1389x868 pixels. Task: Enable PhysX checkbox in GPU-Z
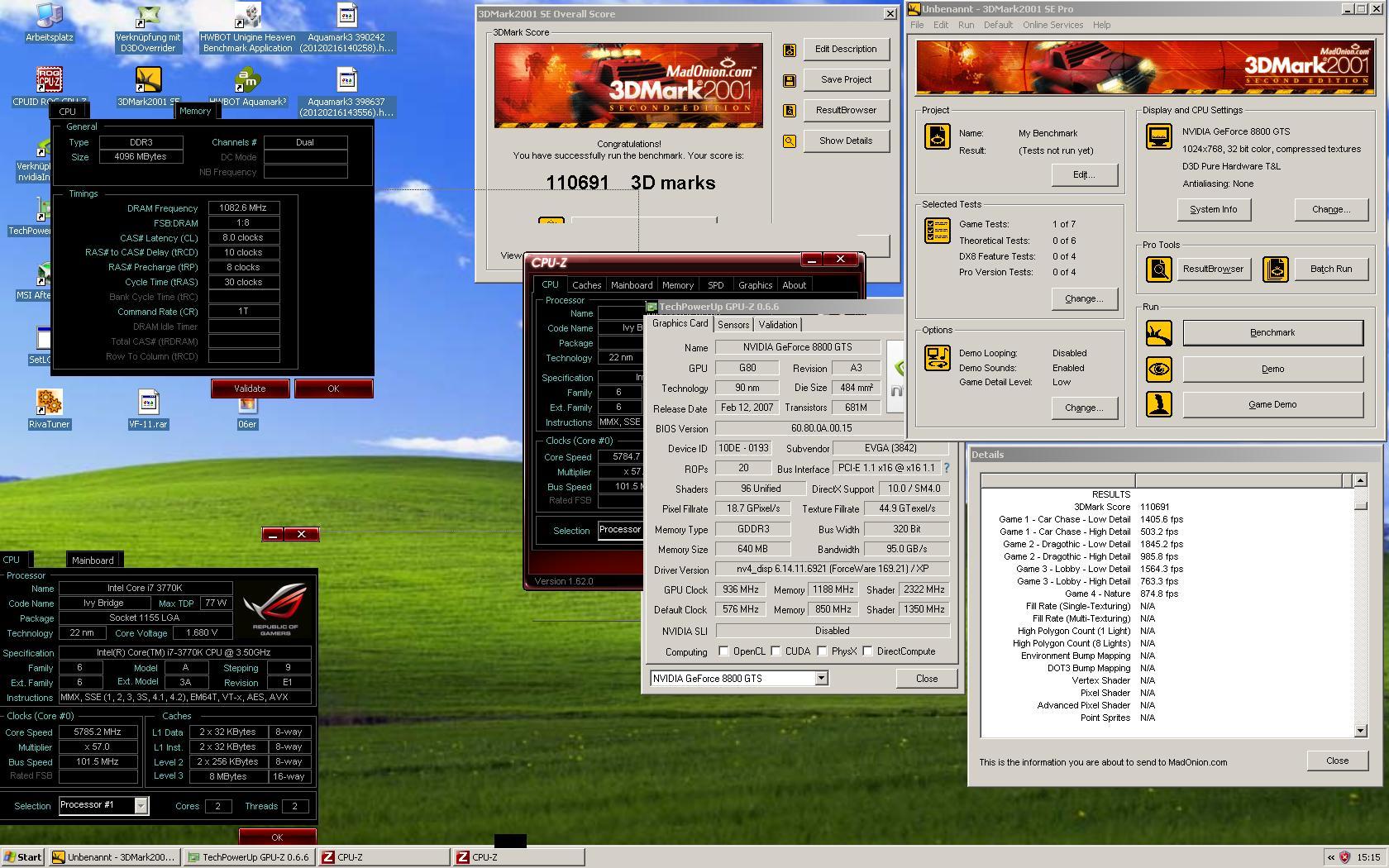click(822, 651)
